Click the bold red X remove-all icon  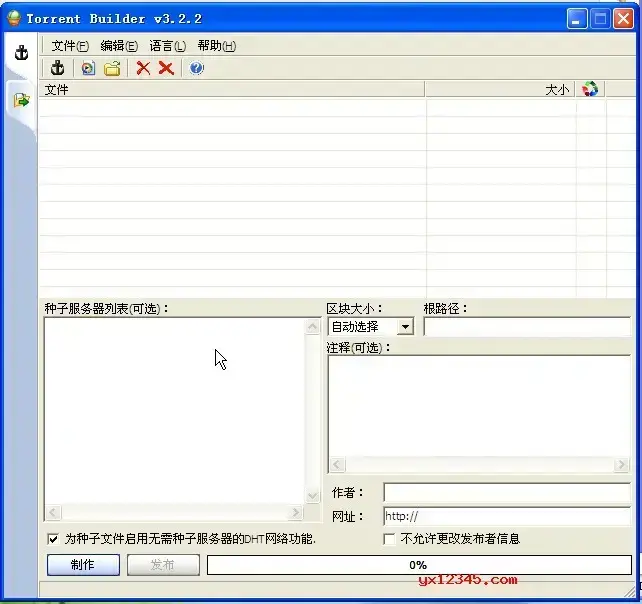(x=166, y=68)
